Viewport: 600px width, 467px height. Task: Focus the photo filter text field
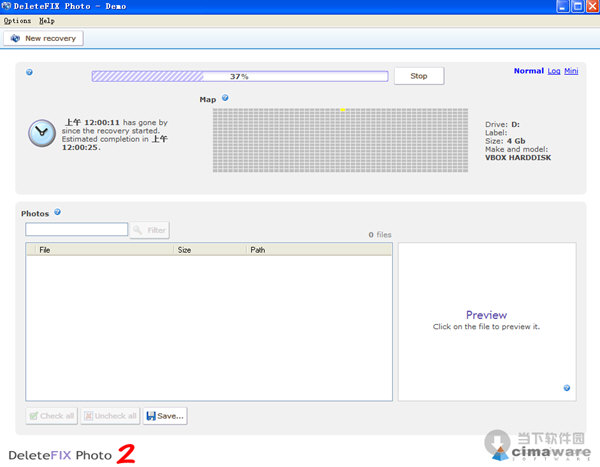point(77,229)
